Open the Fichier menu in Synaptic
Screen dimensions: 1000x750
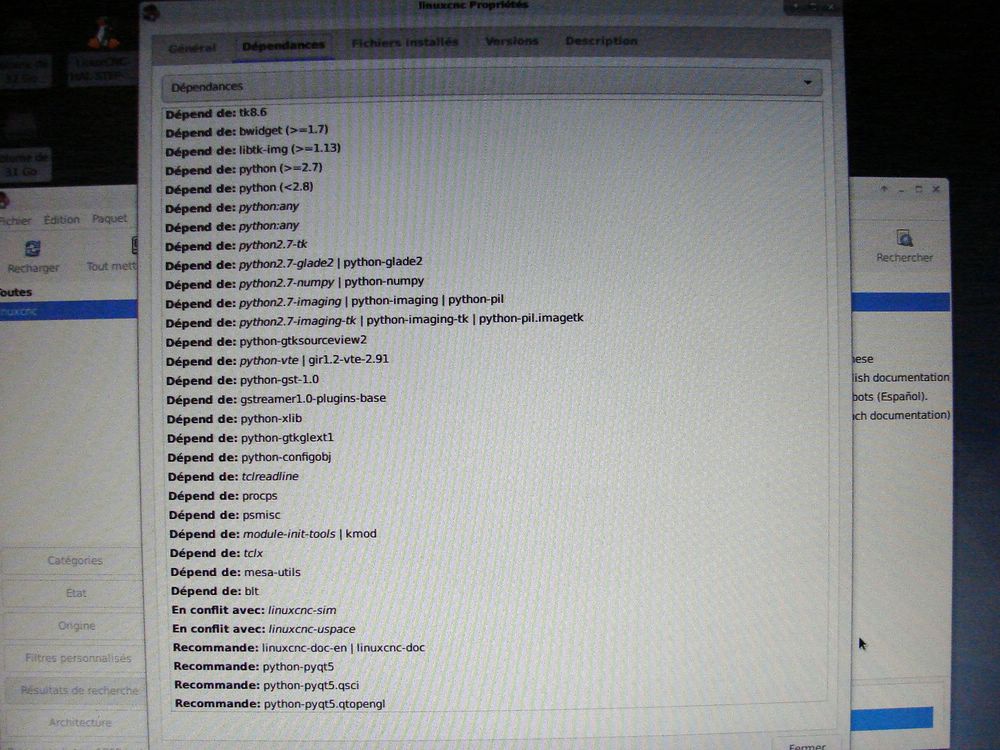click(x=15, y=221)
